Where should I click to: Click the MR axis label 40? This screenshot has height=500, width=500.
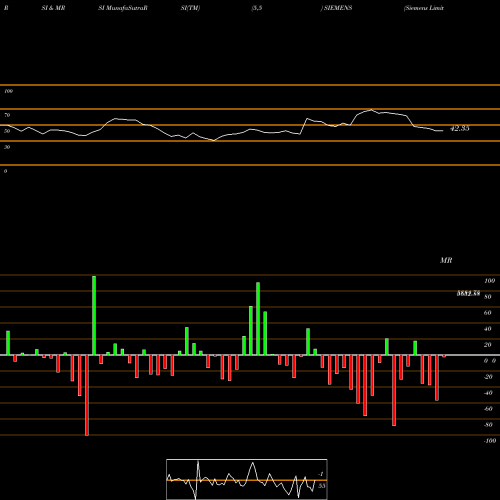point(487,329)
